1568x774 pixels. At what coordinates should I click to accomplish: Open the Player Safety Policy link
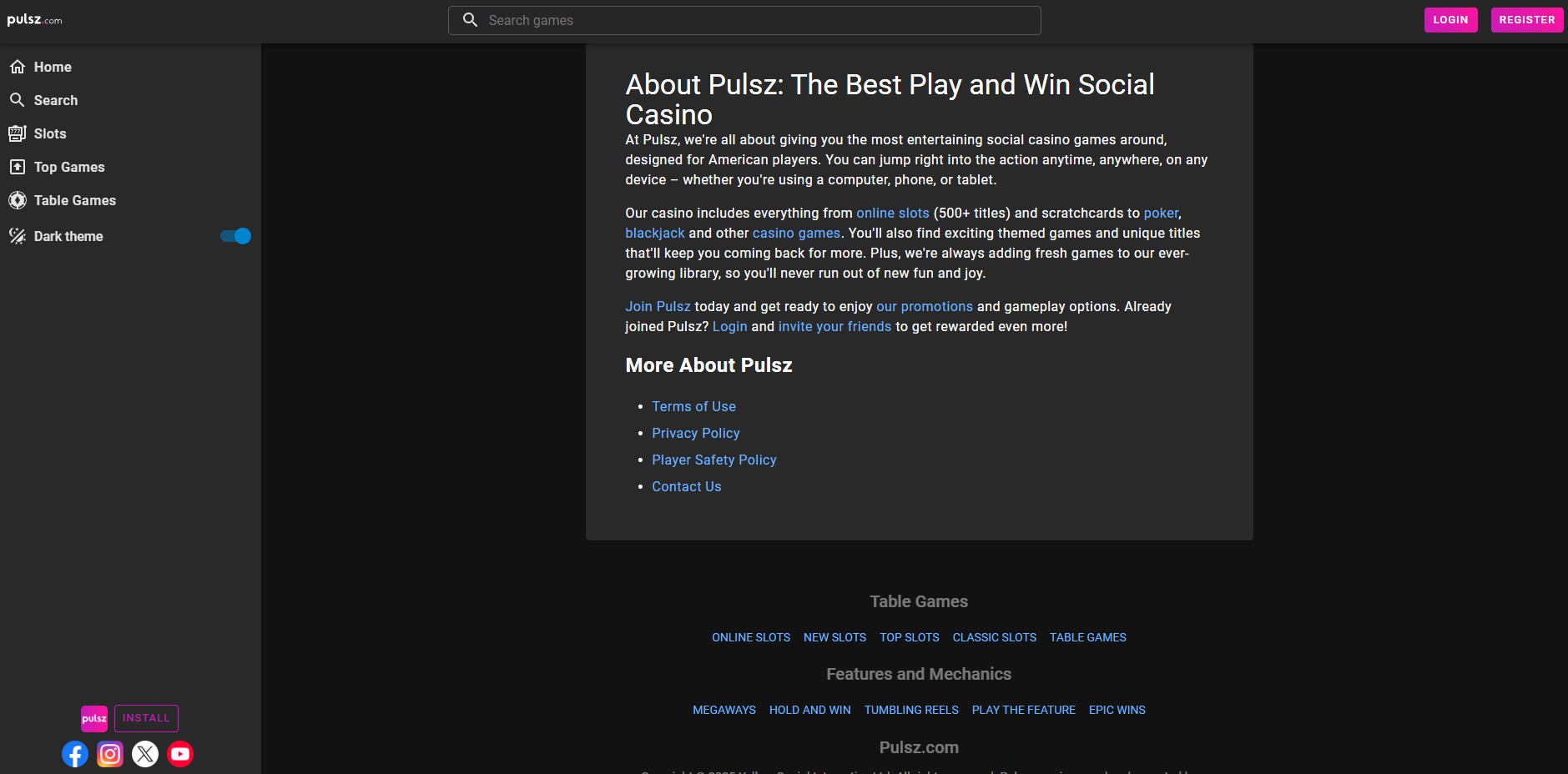point(714,460)
